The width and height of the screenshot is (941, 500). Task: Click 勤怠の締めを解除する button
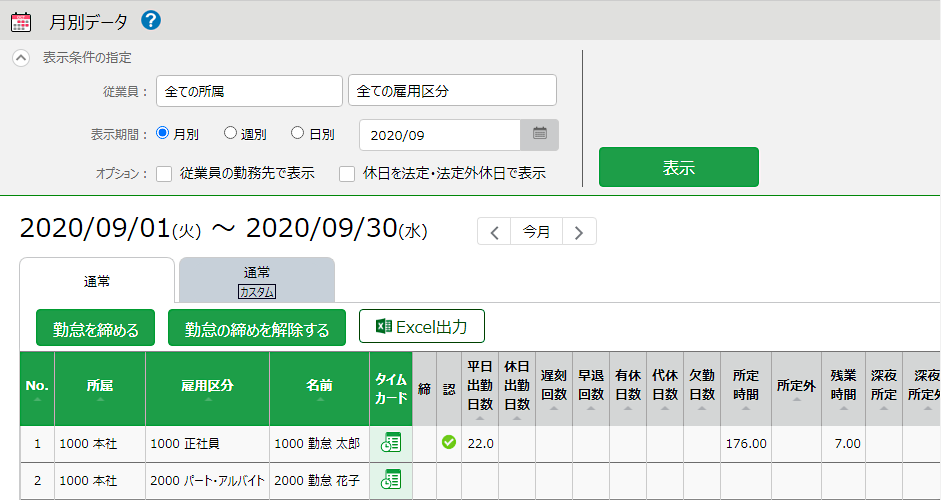(257, 328)
